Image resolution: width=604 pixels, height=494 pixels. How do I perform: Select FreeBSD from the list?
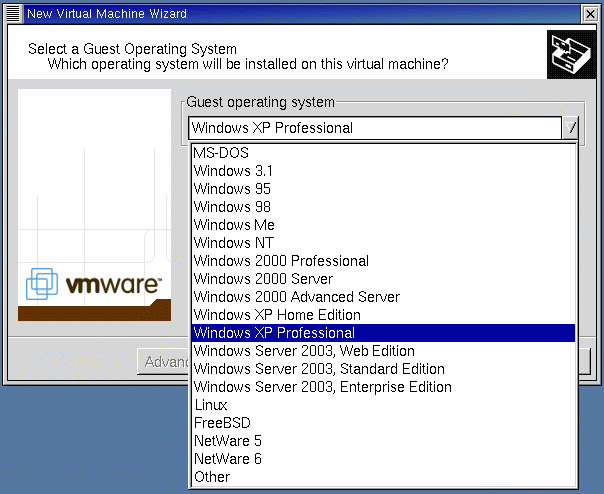383,423
